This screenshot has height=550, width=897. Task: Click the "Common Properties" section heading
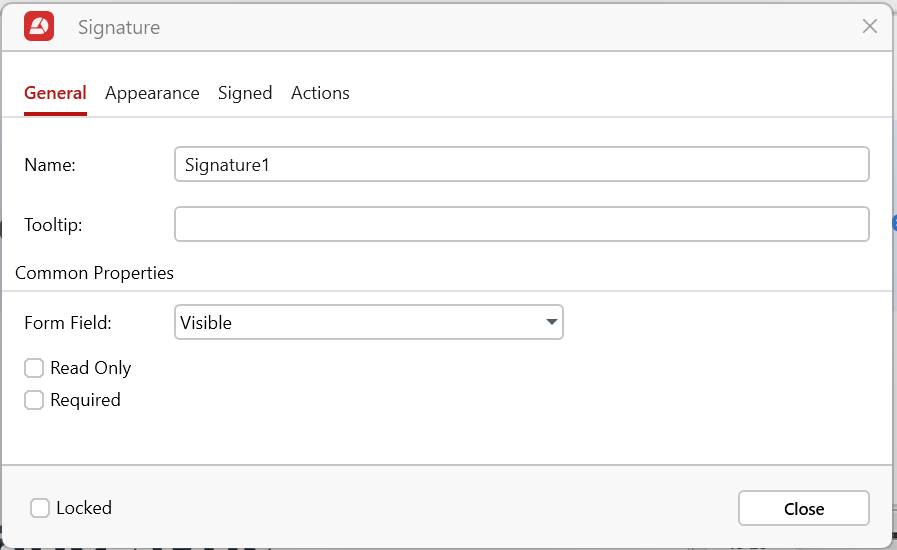[95, 273]
